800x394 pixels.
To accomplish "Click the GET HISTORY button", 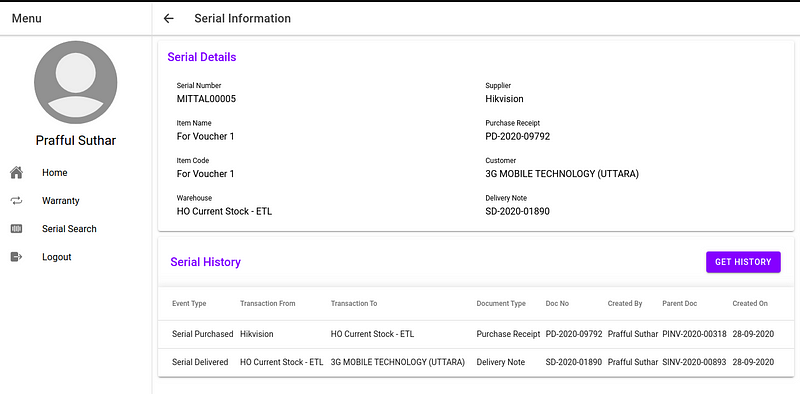I will 743,262.
